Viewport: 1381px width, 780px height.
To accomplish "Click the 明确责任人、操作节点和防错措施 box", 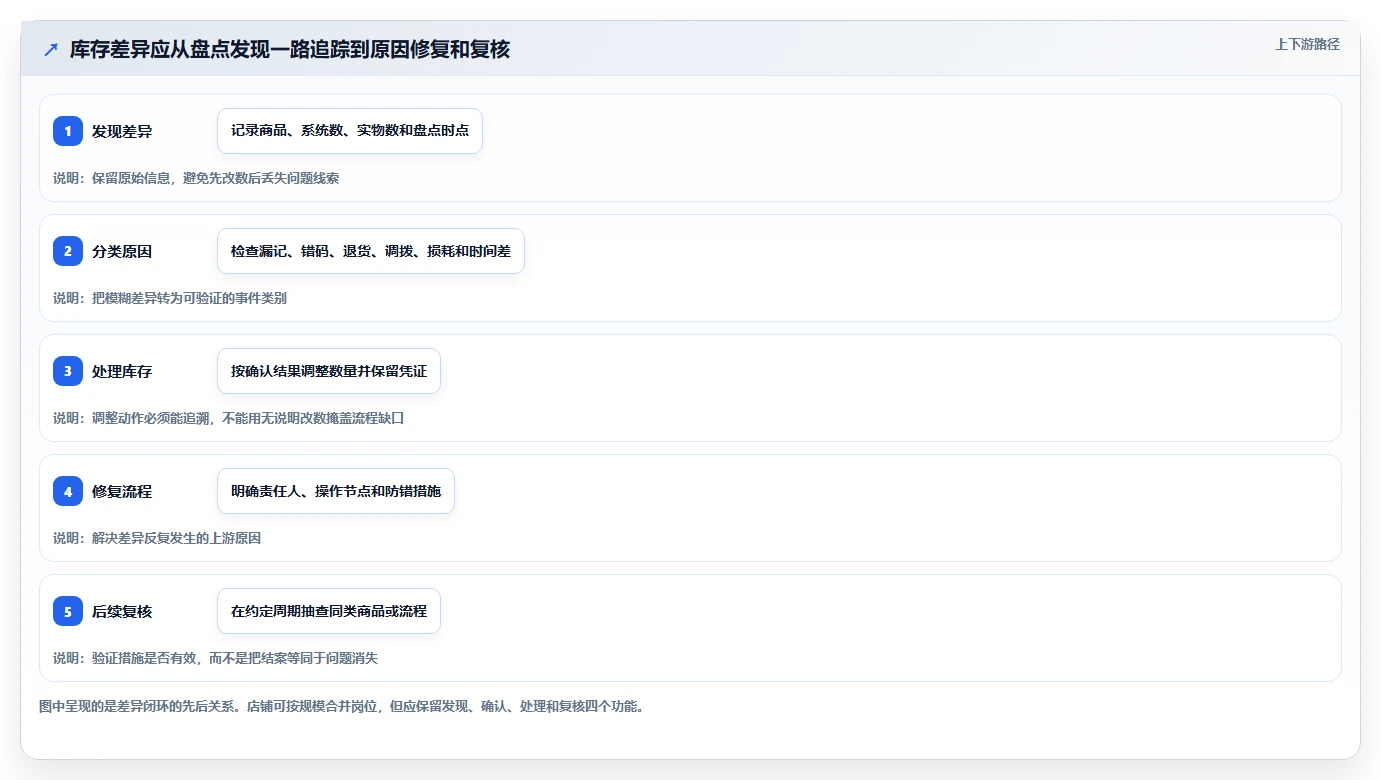I will pos(336,491).
